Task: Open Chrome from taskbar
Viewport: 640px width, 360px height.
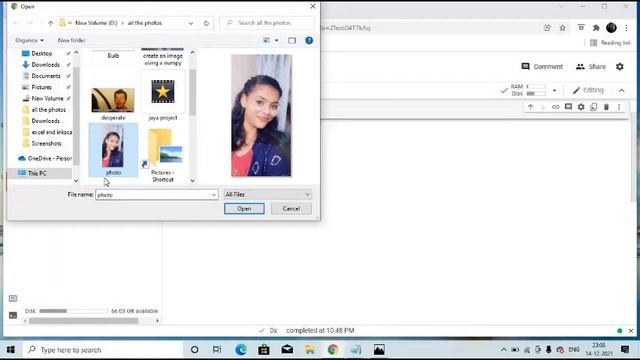Action: click(333, 350)
